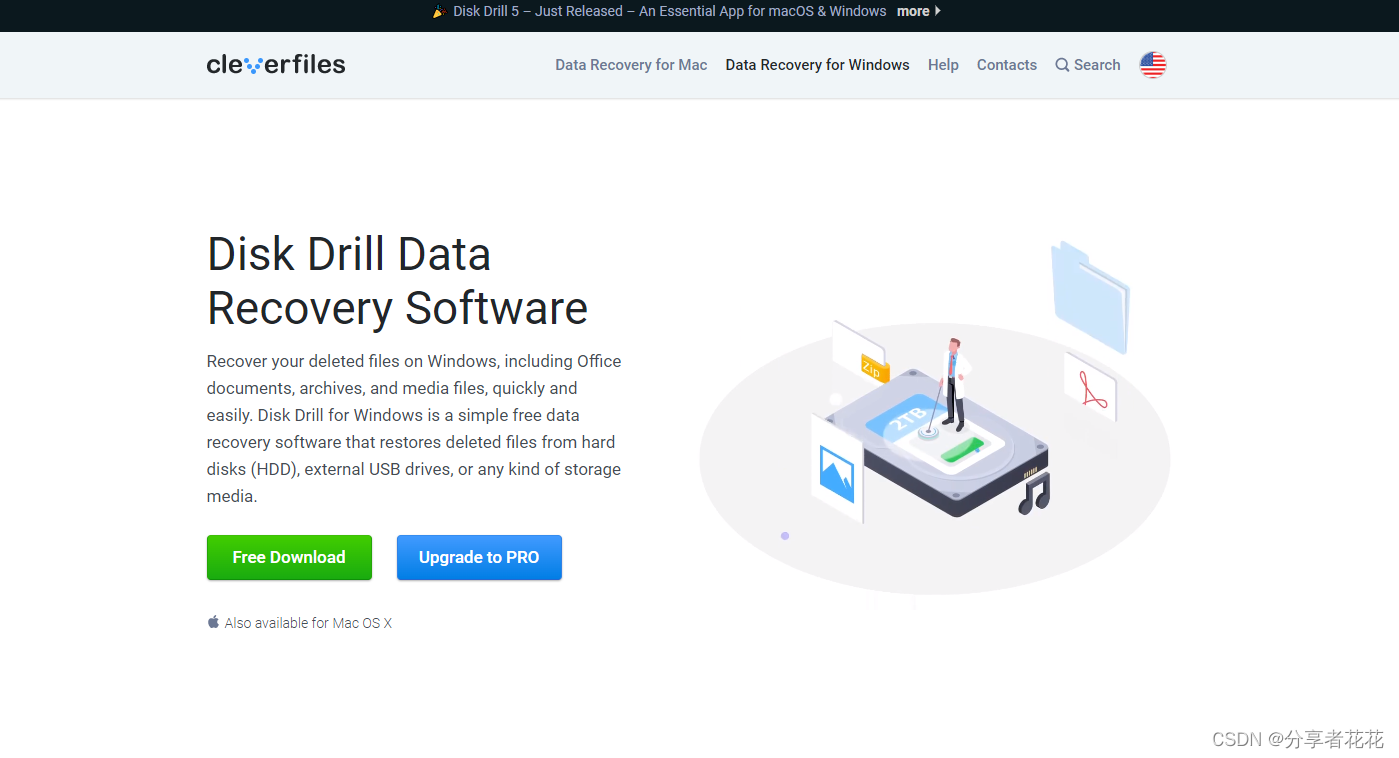Click the blue folder icon in illustration
Screen dimensions: 1399x758
point(1090,296)
